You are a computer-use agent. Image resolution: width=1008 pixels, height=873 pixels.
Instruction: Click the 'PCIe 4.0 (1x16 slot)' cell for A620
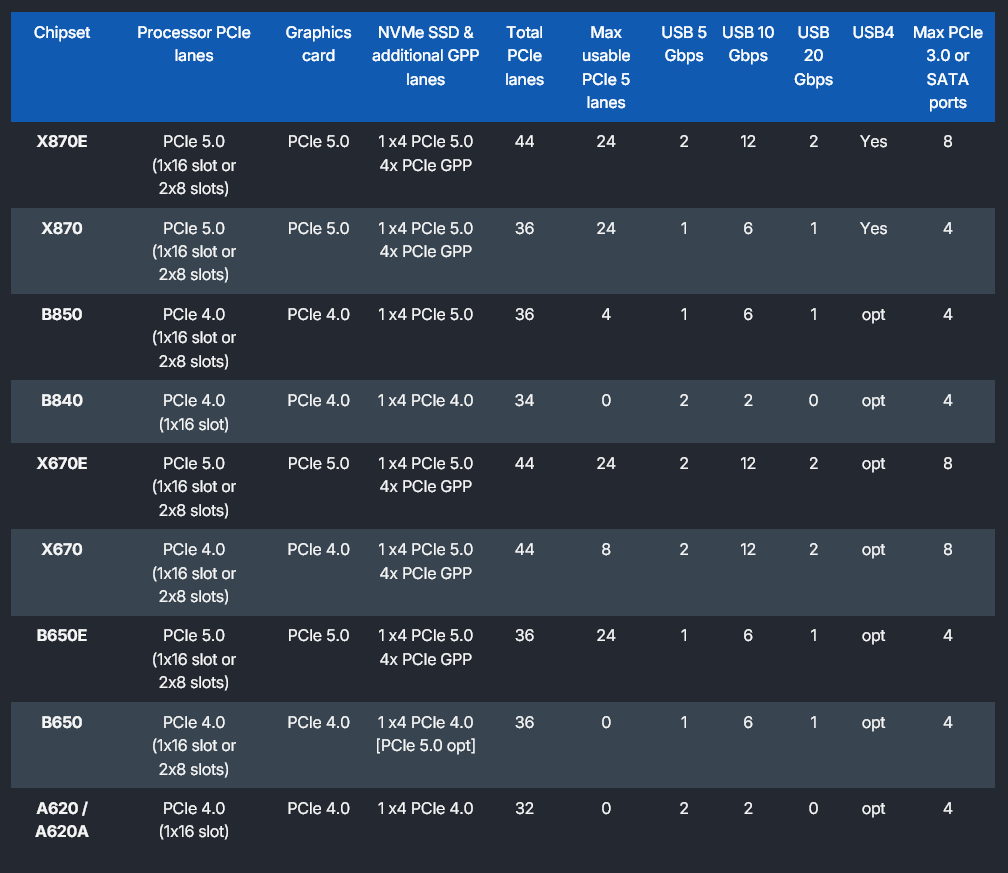point(194,820)
